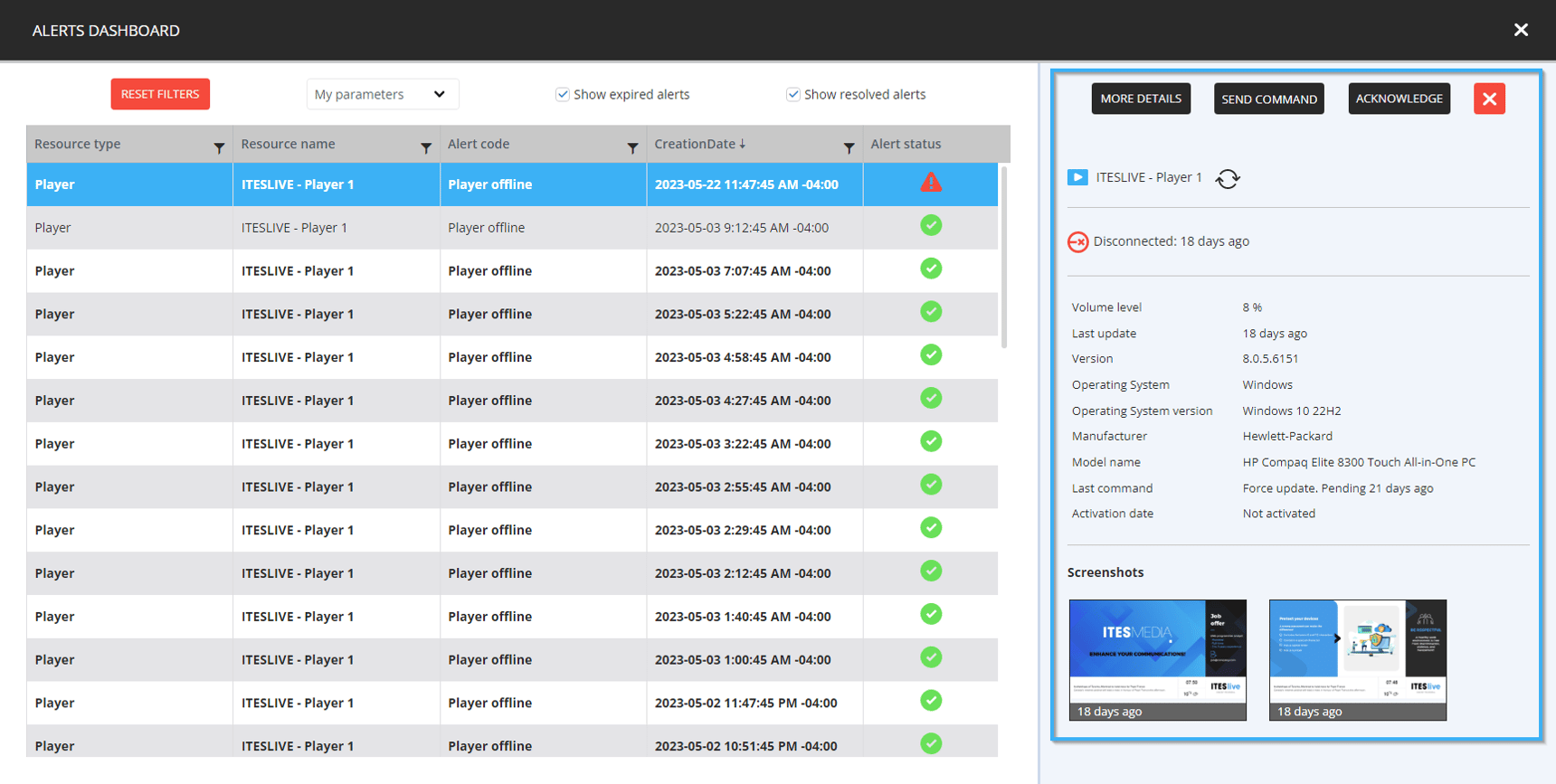This screenshot has height=784, width=1556.
Task: Click the alerts table vertical scrollbar
Action: click(1004, 257)
